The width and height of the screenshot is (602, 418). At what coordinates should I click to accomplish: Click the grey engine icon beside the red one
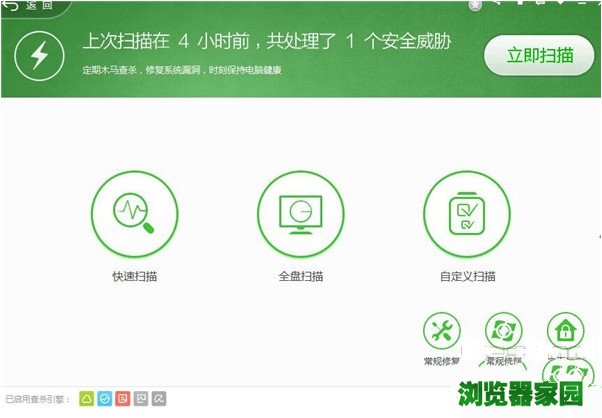pos(141,399)
